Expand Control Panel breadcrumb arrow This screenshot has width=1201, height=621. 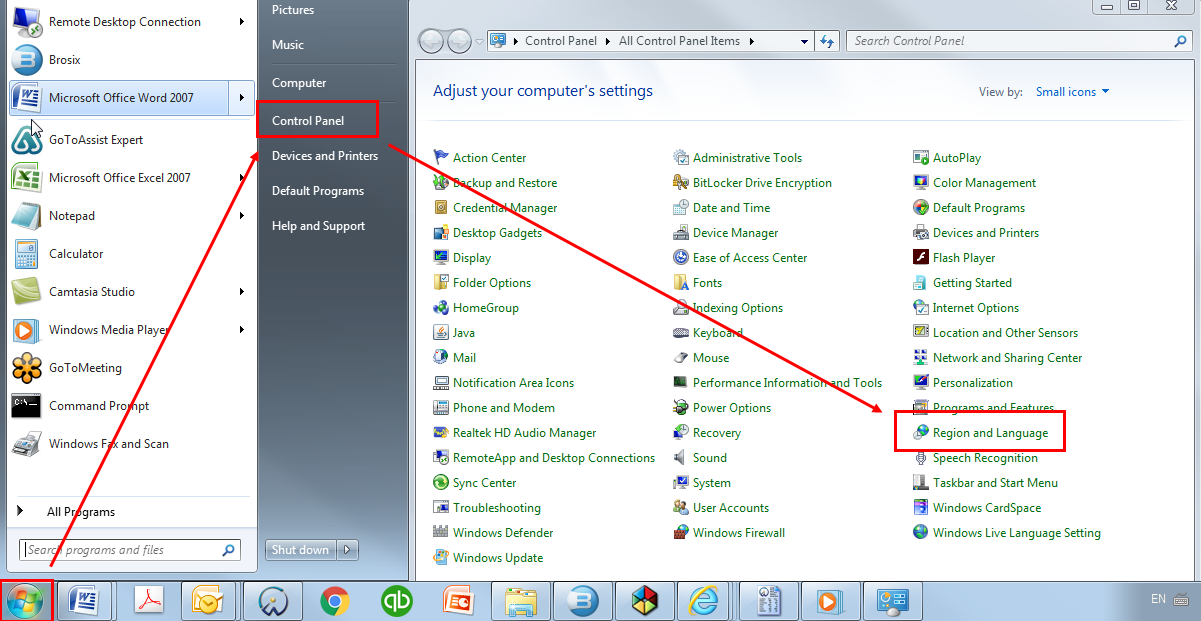(x=607, y=41)
